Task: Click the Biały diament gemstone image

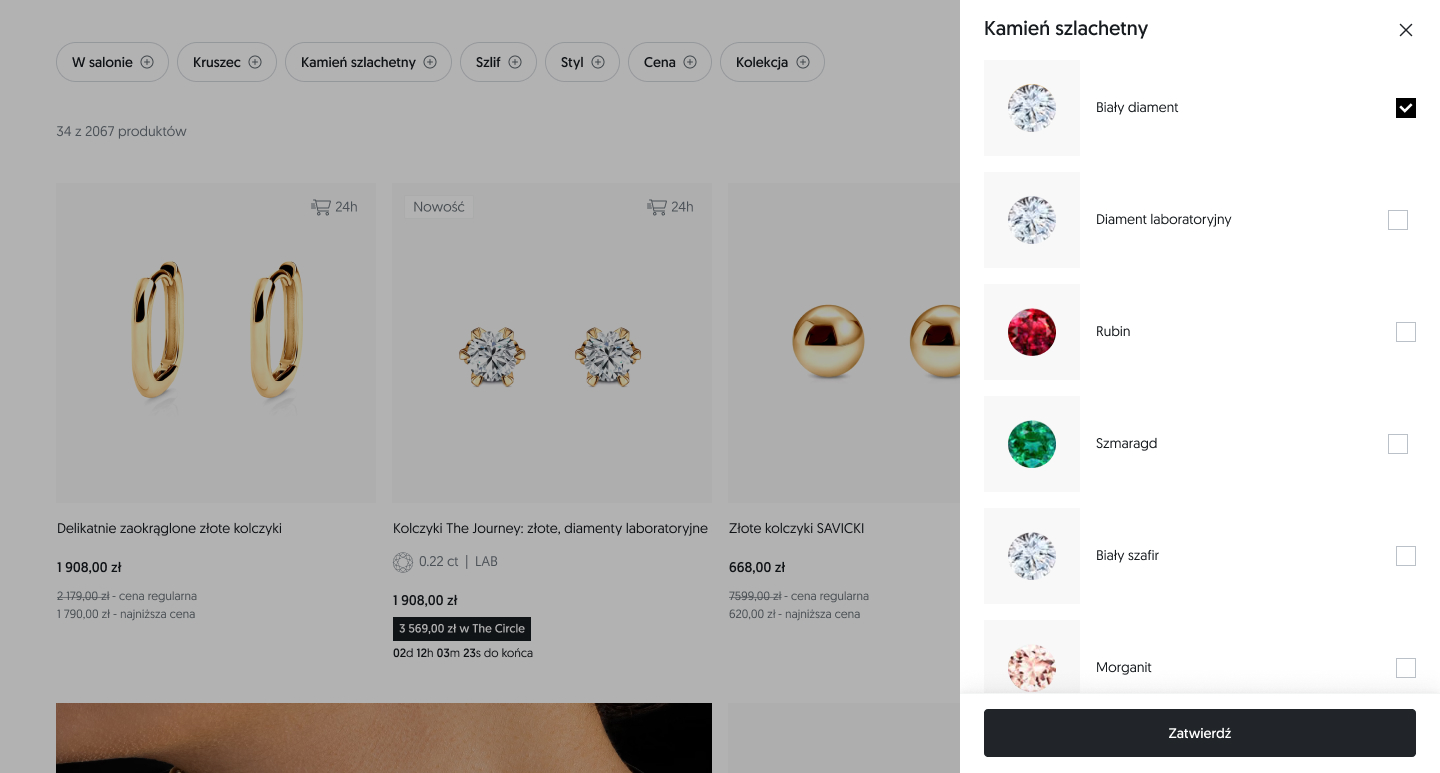Action: coord(1031,108)
